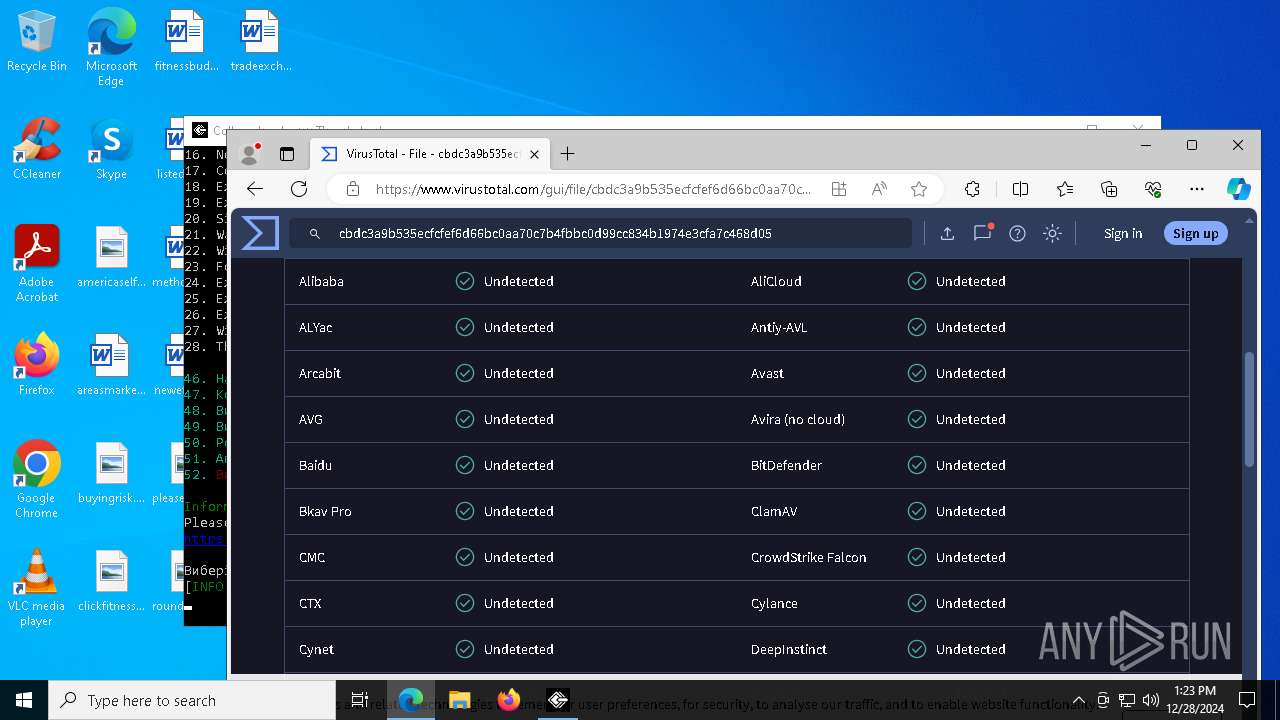1280x720 pixels.
Task: Open File Explorer from taskbar
Action: click(459, 700)
